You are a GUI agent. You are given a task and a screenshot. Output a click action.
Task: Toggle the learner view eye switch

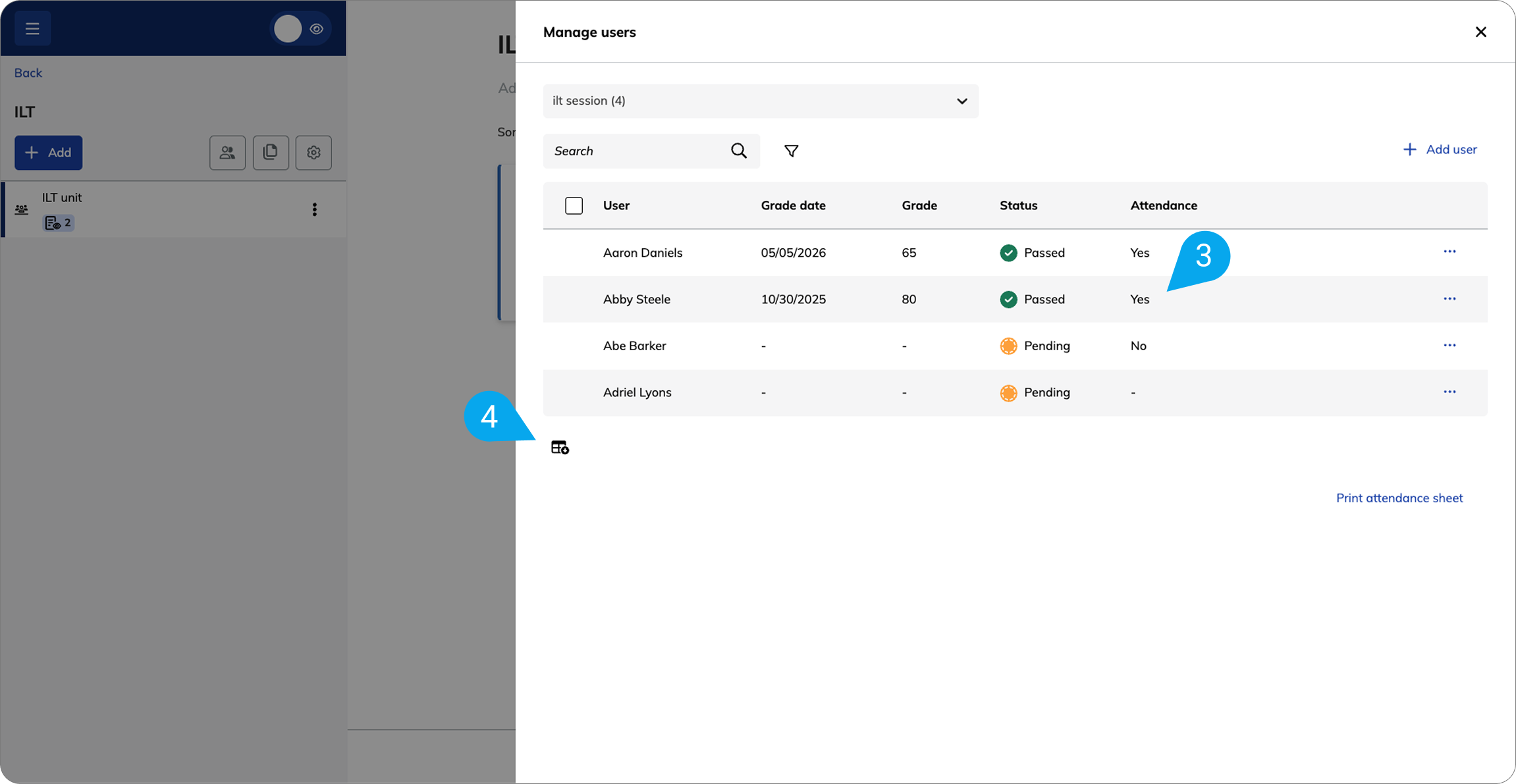pyautogui.click(x=300, y=29)
